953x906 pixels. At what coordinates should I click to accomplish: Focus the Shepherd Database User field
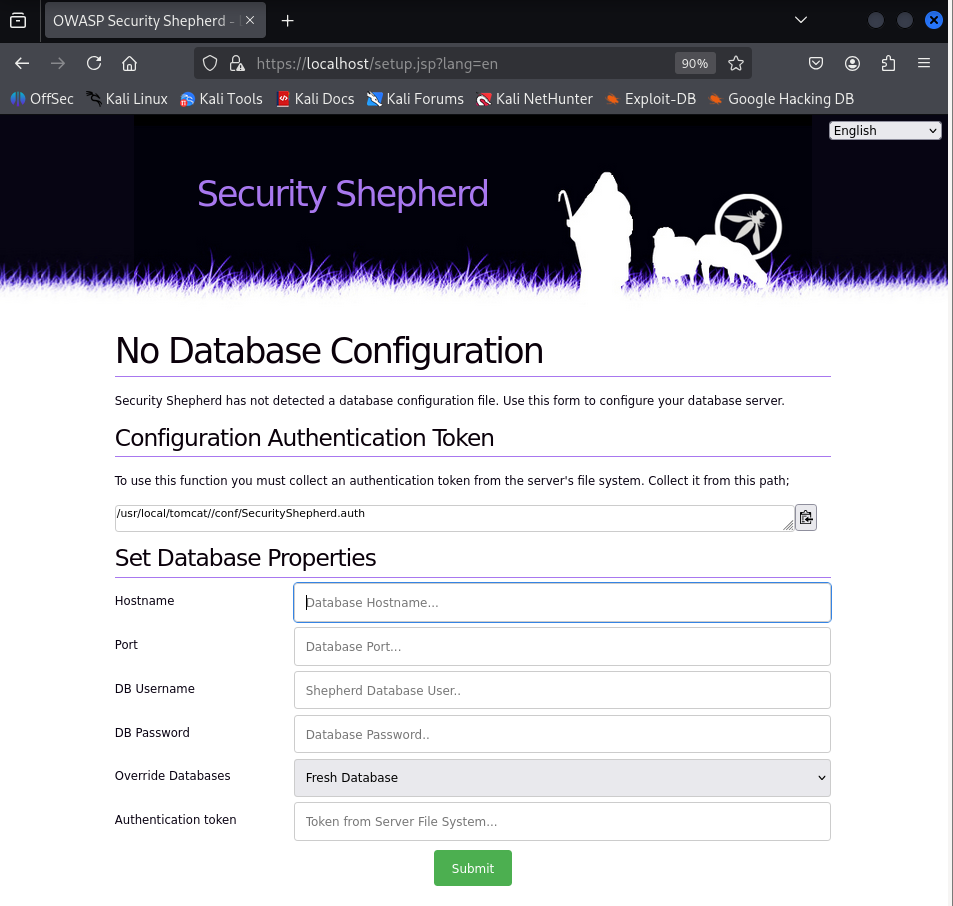tap(562, 690)
